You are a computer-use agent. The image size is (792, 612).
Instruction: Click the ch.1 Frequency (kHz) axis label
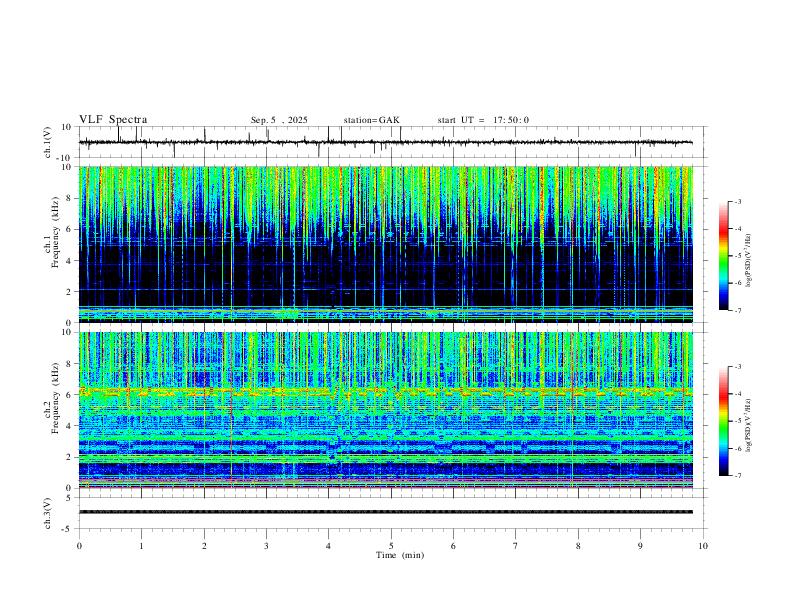(x=52, y=234)
